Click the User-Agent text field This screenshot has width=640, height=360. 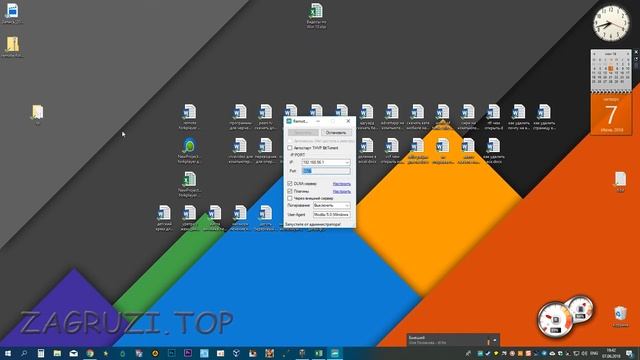[x=331, y=214]
